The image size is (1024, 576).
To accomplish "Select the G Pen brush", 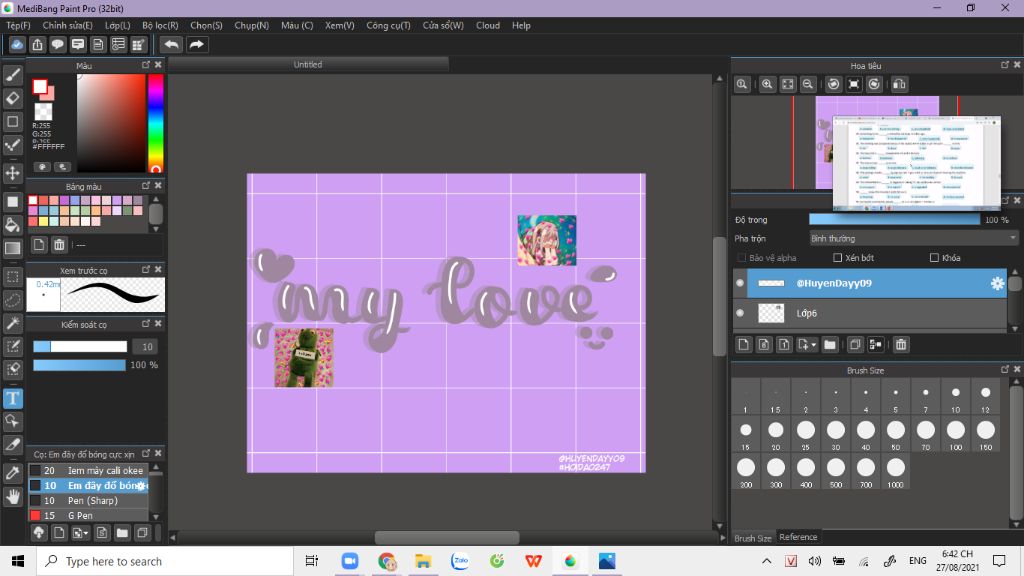I will click(x=88, y=515).
